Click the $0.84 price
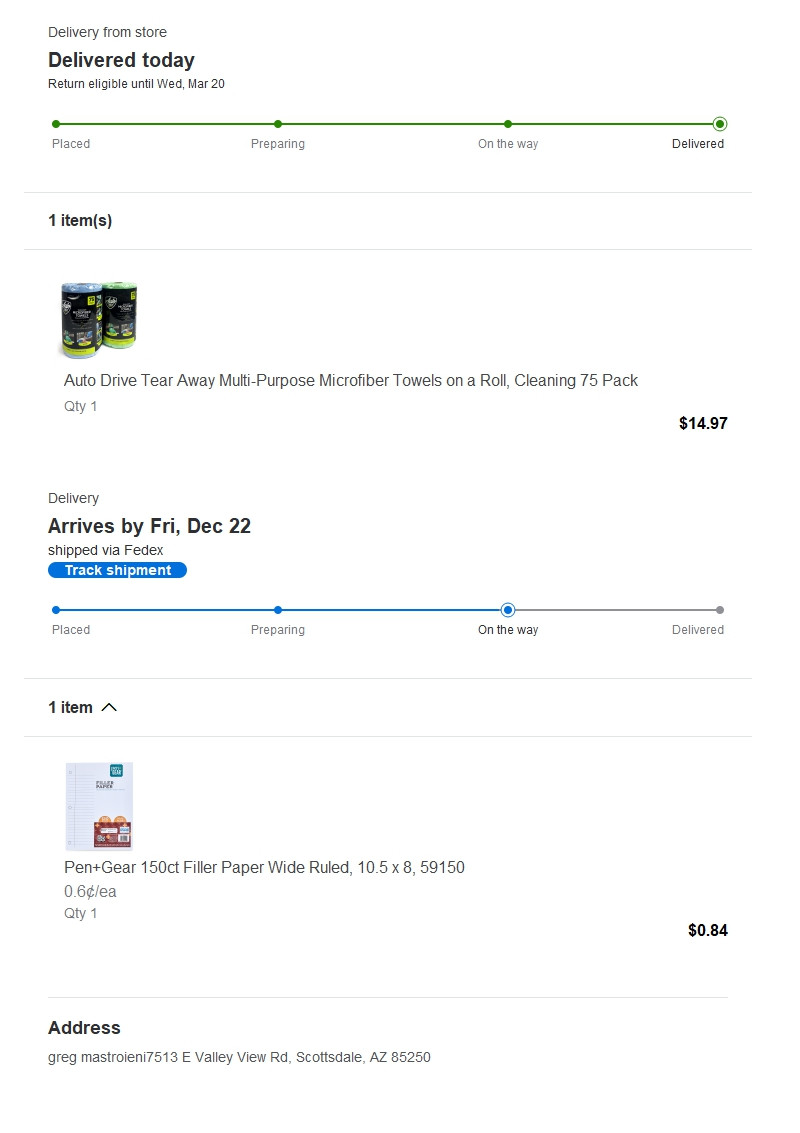Viewport: 800px width, 1133px height. [x=707, y=930]
